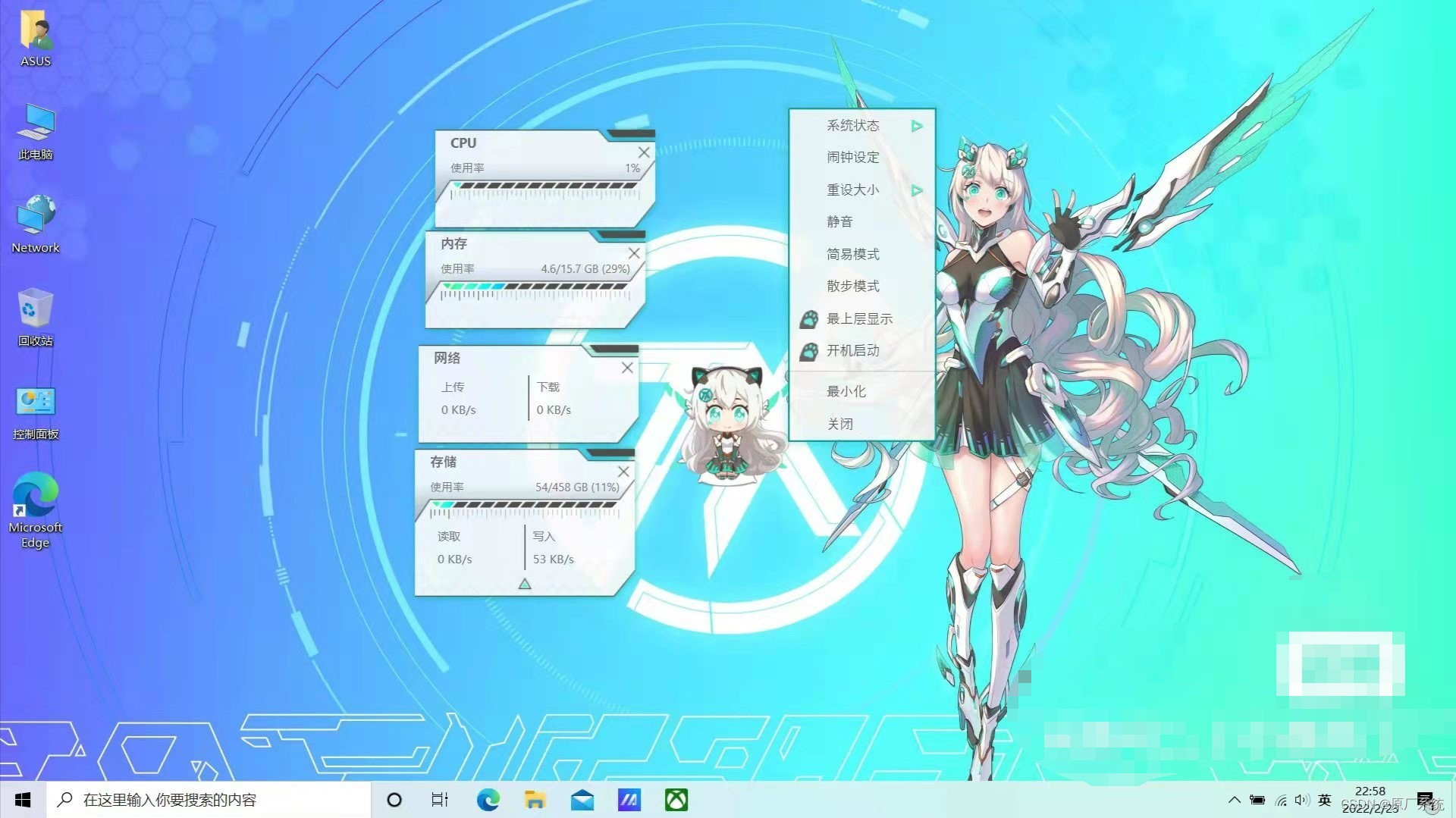Click the 写入 53 KB/s write value
The height and width of the screenshot is (818, 1456).
tap(553, 559)
